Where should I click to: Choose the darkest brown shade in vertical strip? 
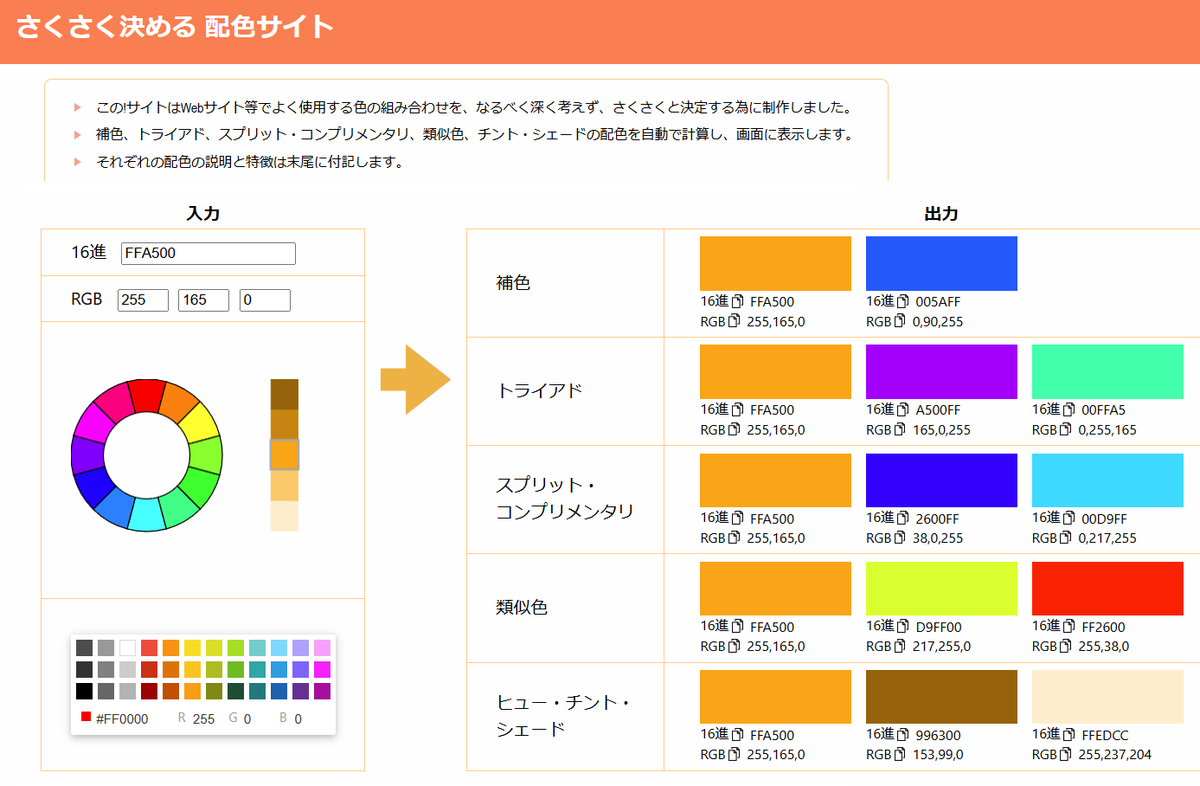coord(284,393)
